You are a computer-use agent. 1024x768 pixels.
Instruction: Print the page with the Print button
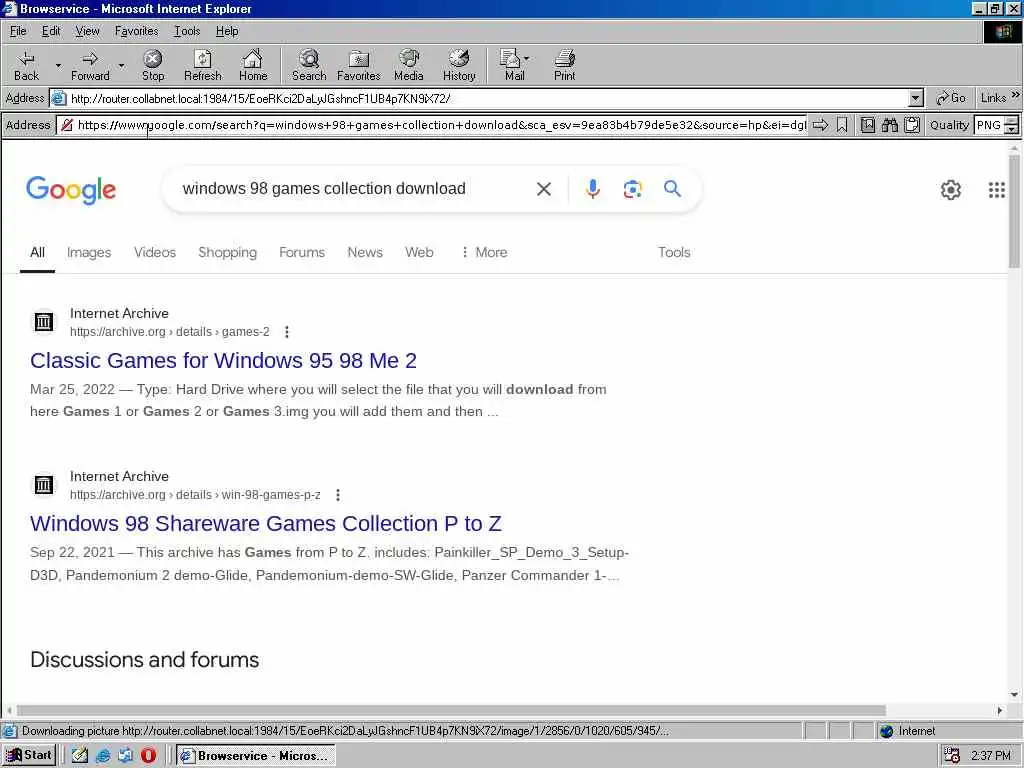click(x=565, y=66)
